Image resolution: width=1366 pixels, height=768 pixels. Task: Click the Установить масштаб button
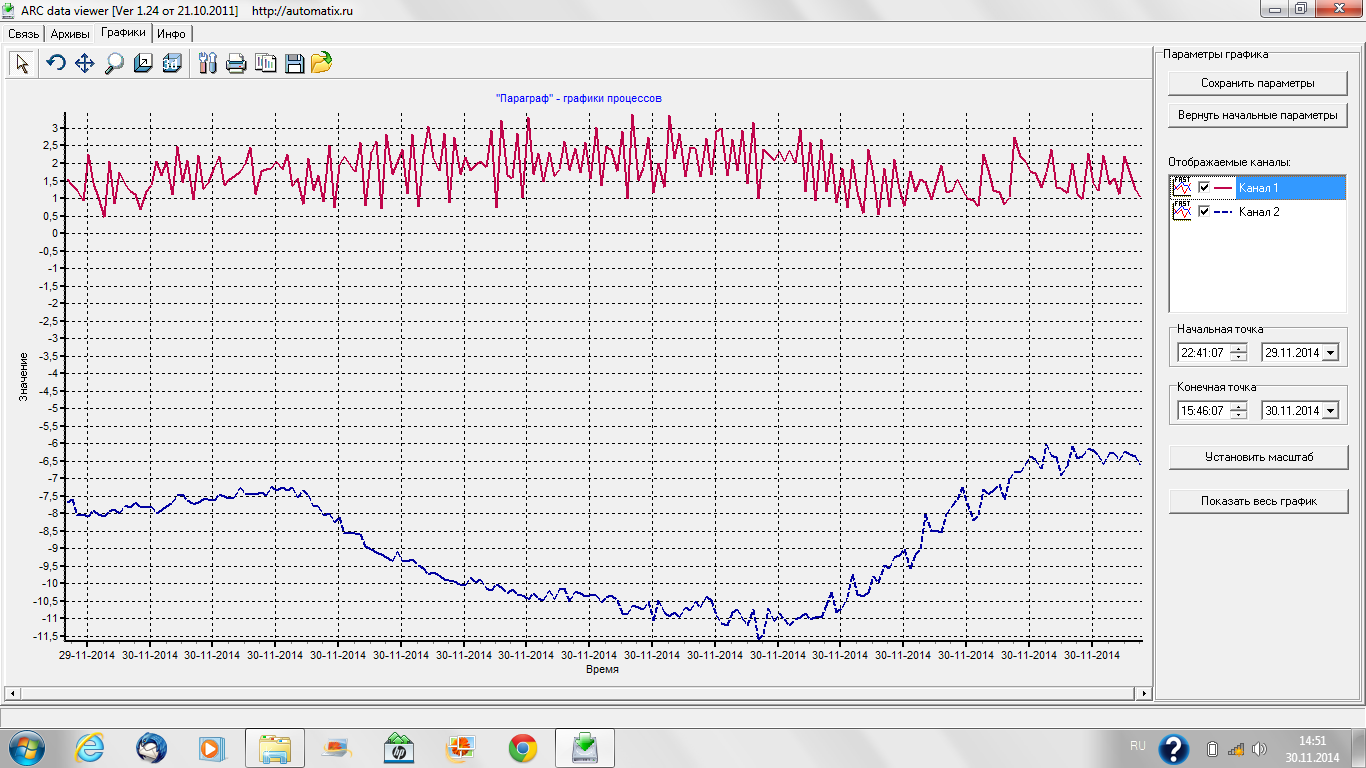pos(1258,457)
